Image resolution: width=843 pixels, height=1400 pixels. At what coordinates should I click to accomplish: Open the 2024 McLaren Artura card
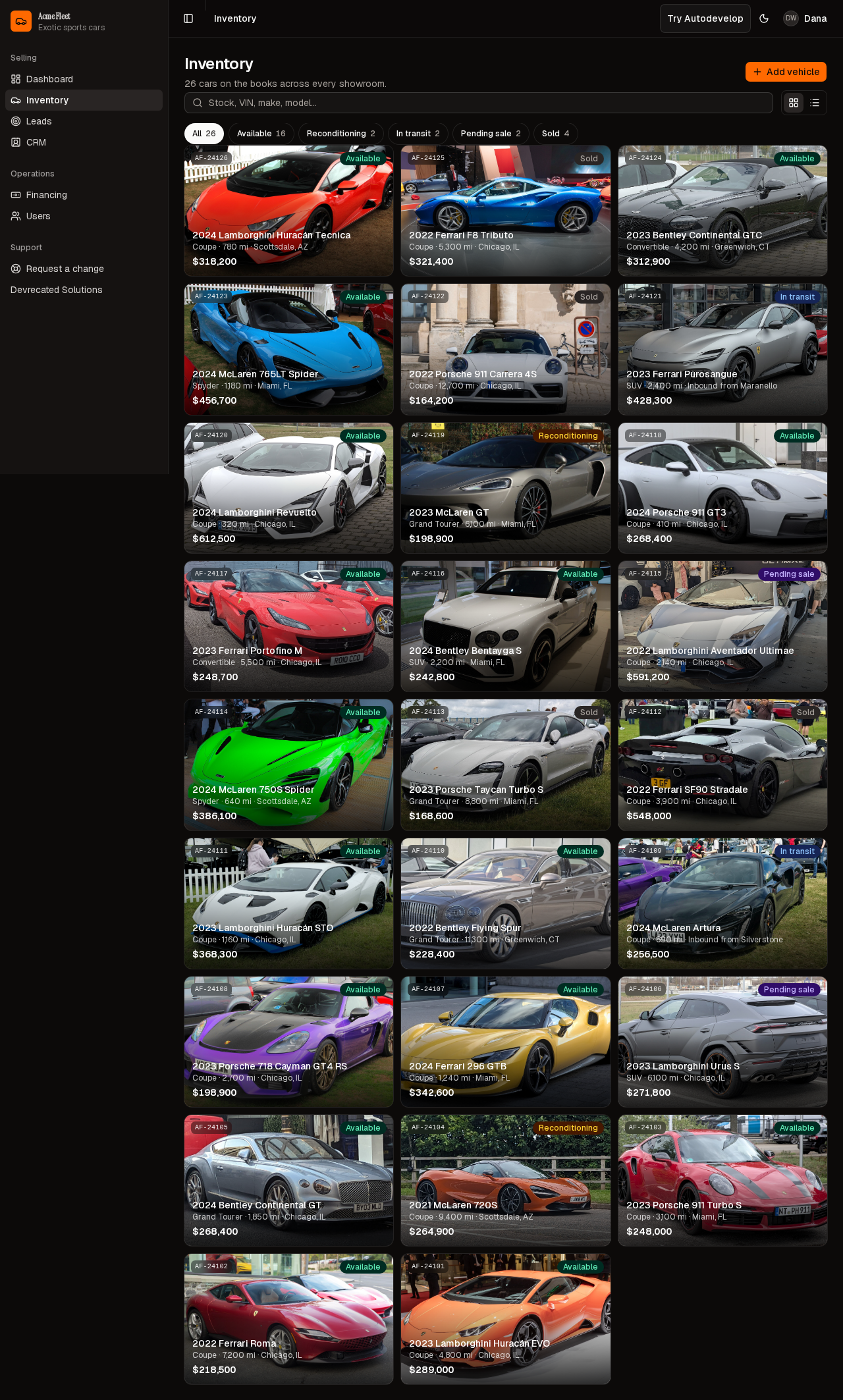[722, 903]
